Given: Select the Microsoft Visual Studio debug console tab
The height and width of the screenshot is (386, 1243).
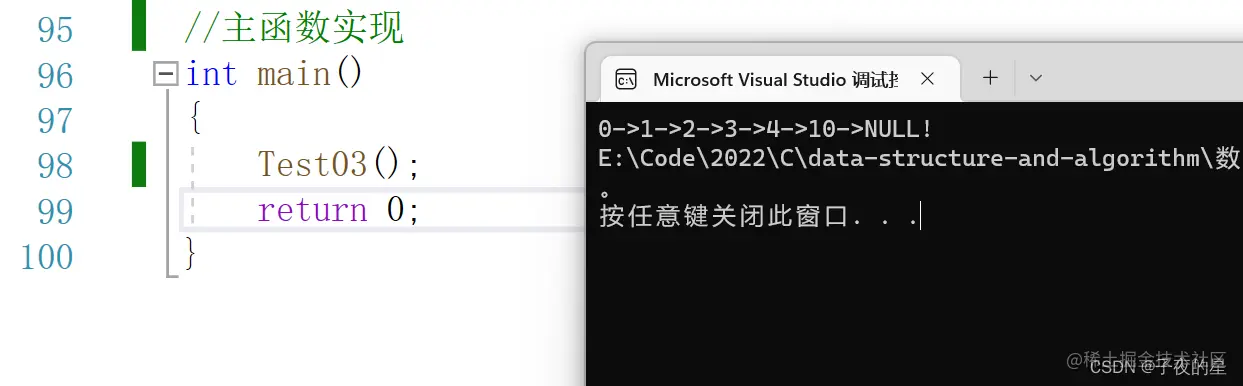Looking at the screenshot, I should coord(779,79).
